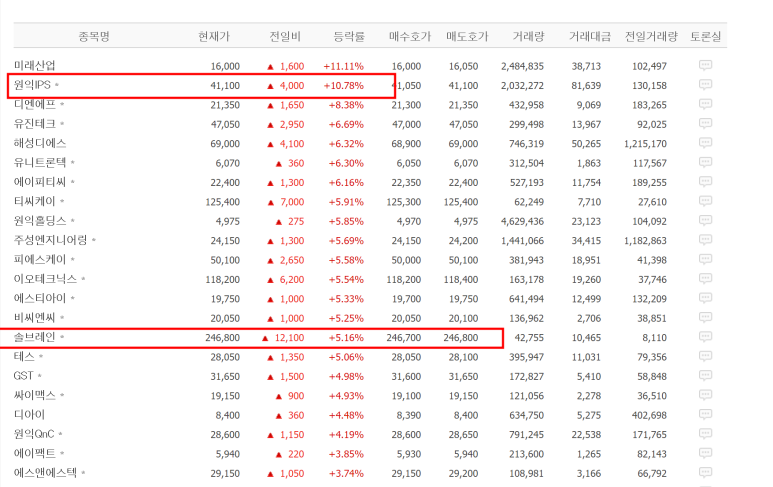The image size is (773, 487).
Task: Select the +11.11% change rate value
Action: (344, 66)
